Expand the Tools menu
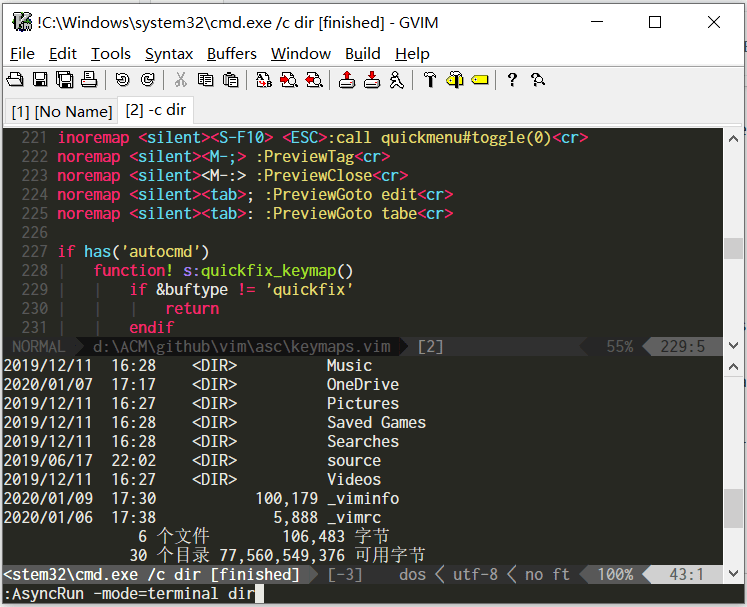The image size is (747, 607). 111,54
